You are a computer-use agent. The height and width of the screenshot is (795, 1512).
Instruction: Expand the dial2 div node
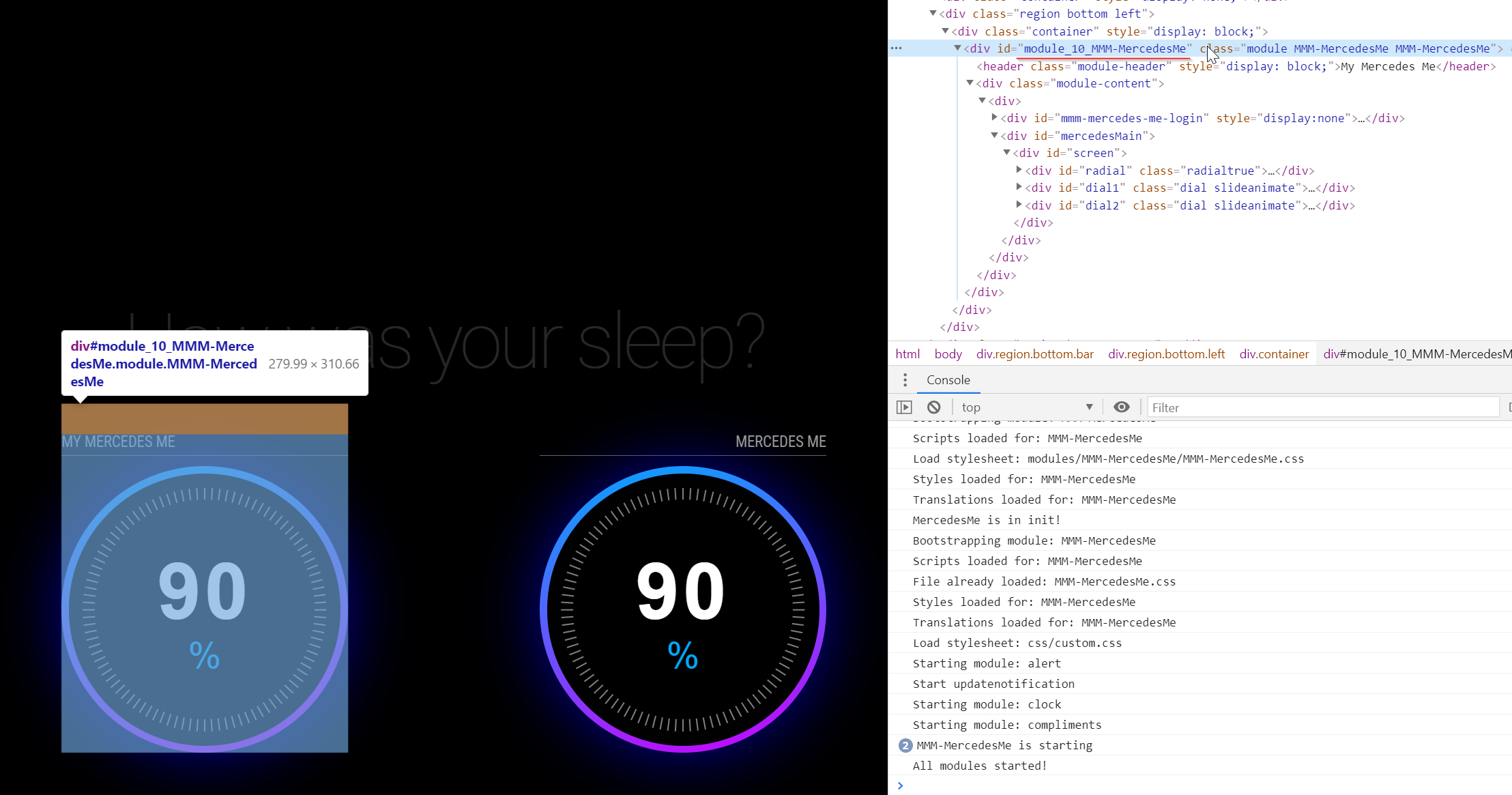1019,205
